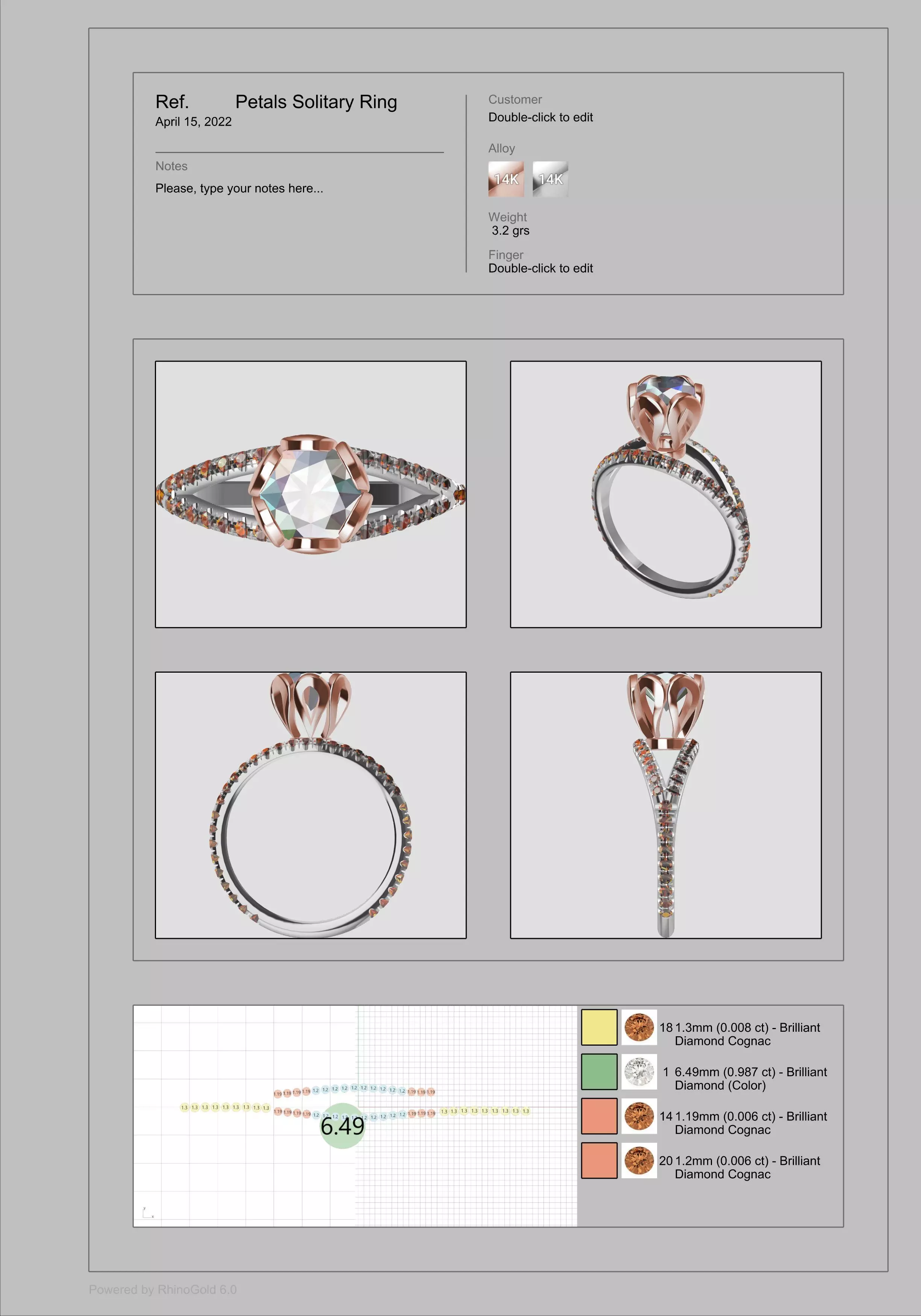Click '20 1.2mm (0.006 ct) - Brilliant Diamond Cognac'
This screenshot has width=921, height=1316.
click(739, 1167)
